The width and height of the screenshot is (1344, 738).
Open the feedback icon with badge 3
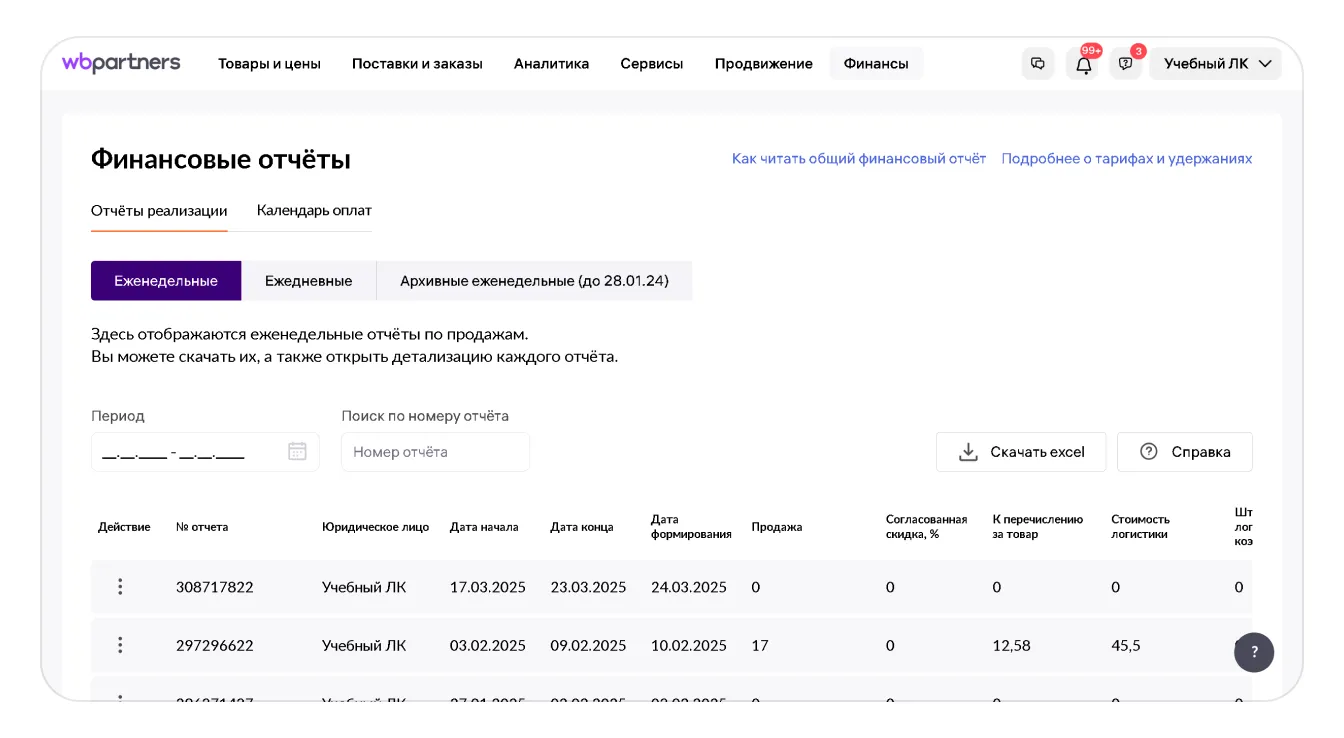coord(1126,64)
